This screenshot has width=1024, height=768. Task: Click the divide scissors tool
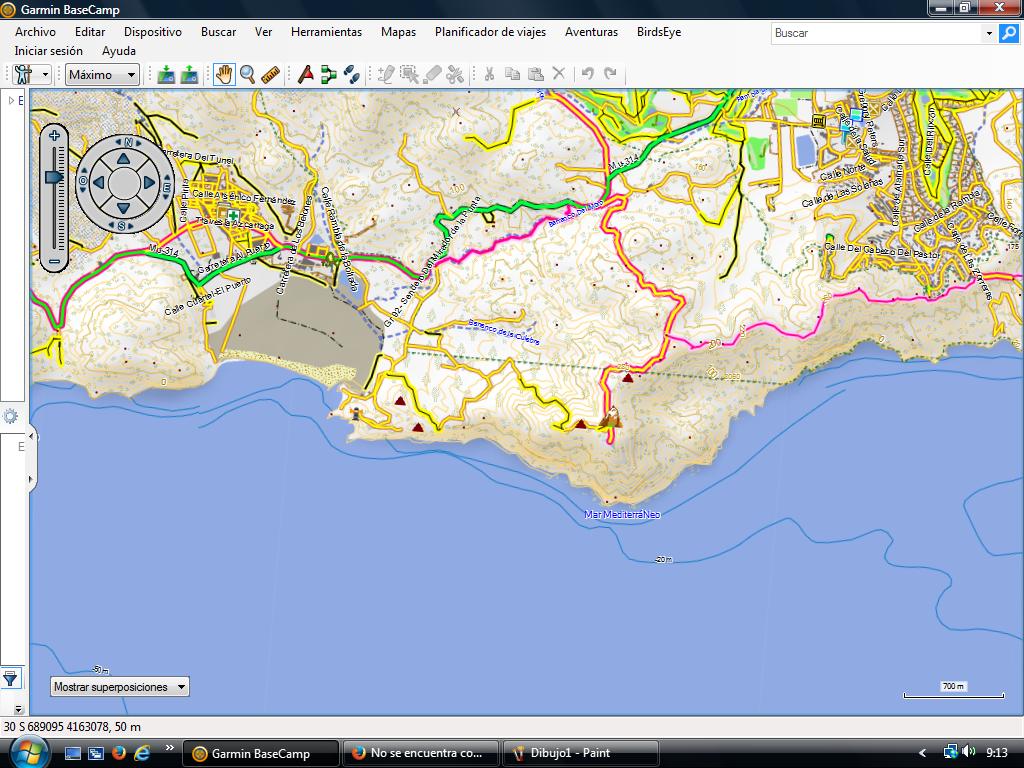(x=455, y=74)
